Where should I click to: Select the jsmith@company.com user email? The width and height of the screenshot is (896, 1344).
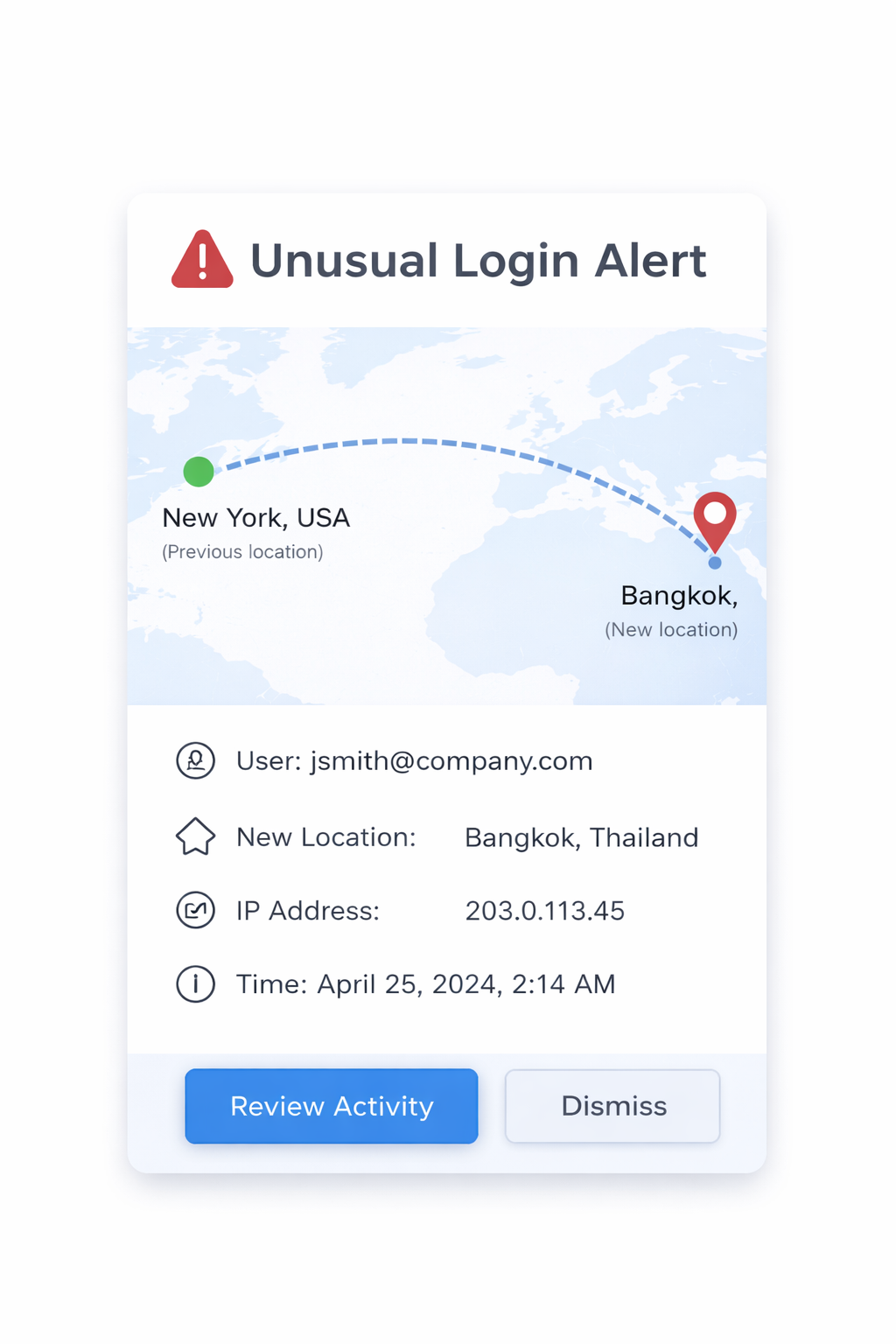451,761
